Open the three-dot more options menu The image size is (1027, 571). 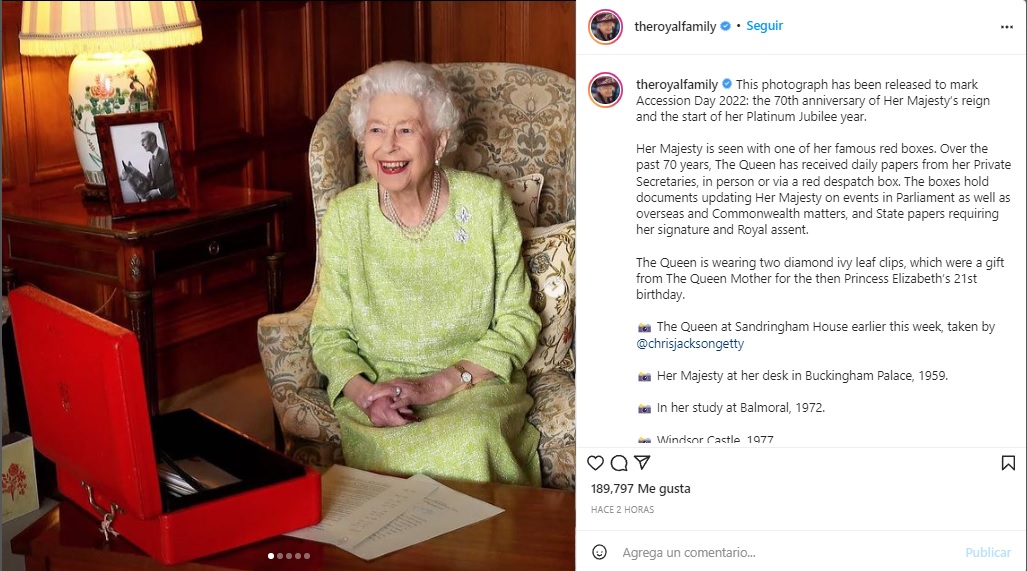click(x=1007, y=27)
